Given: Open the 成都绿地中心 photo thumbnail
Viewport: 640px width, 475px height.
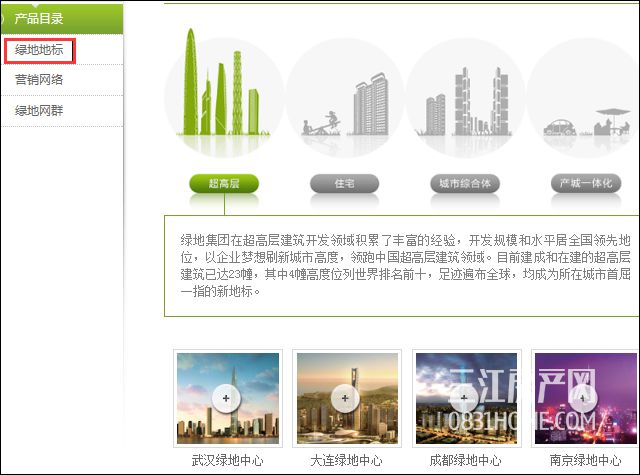Looking at the screenshot, I should 467,398.
